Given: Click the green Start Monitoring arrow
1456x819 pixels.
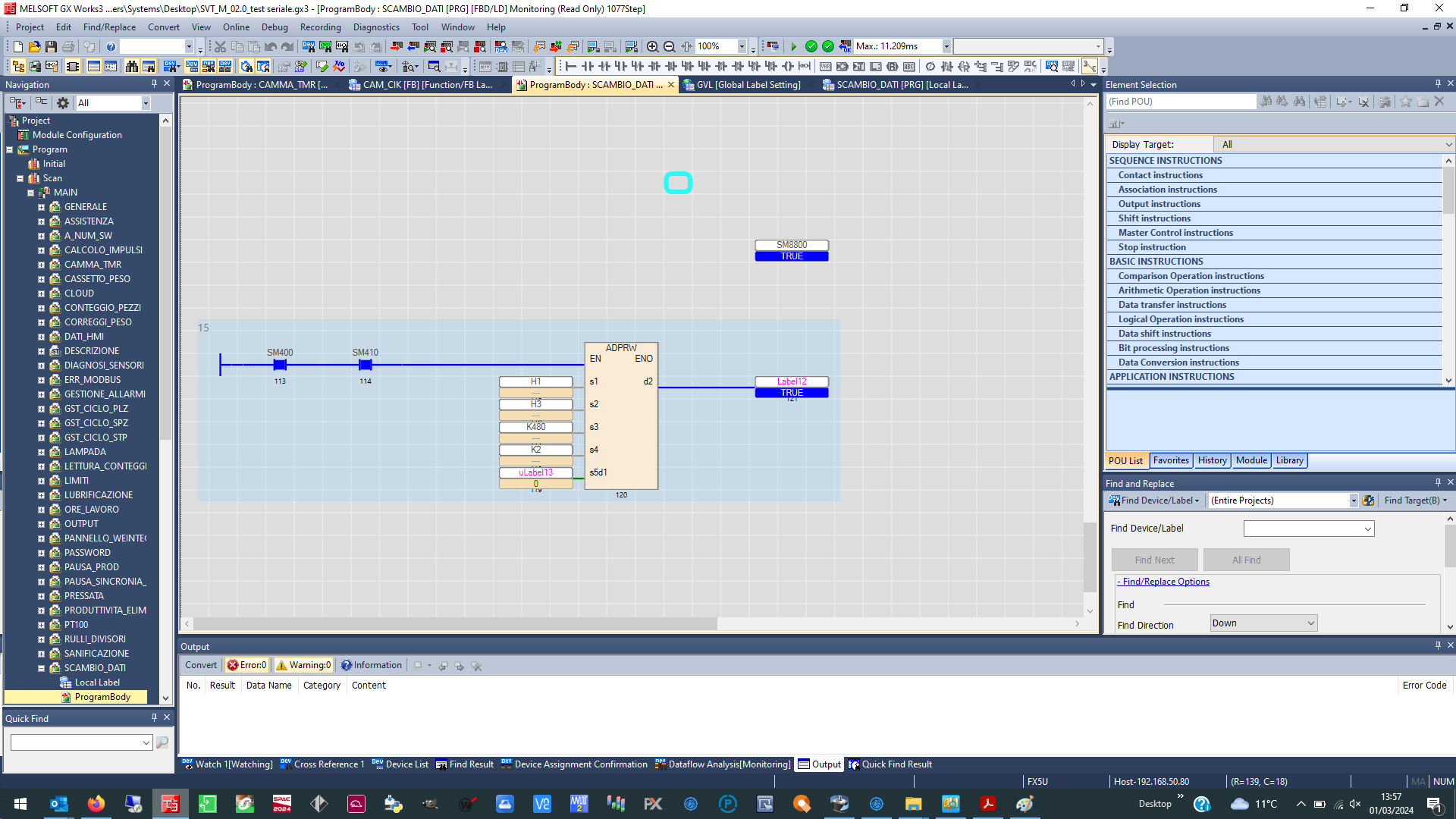Looking at the screenshot, I should [793, 47].
